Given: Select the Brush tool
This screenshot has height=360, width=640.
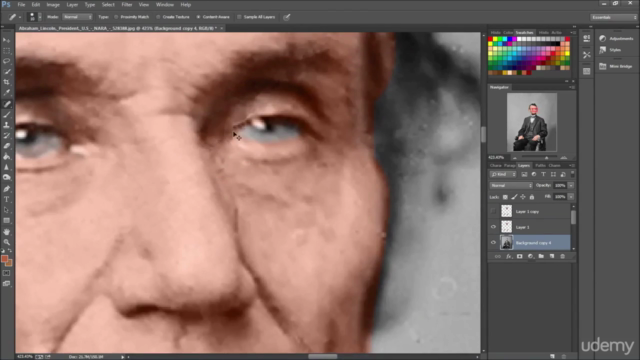Looking at the screenshot, I should click(7, 115).
